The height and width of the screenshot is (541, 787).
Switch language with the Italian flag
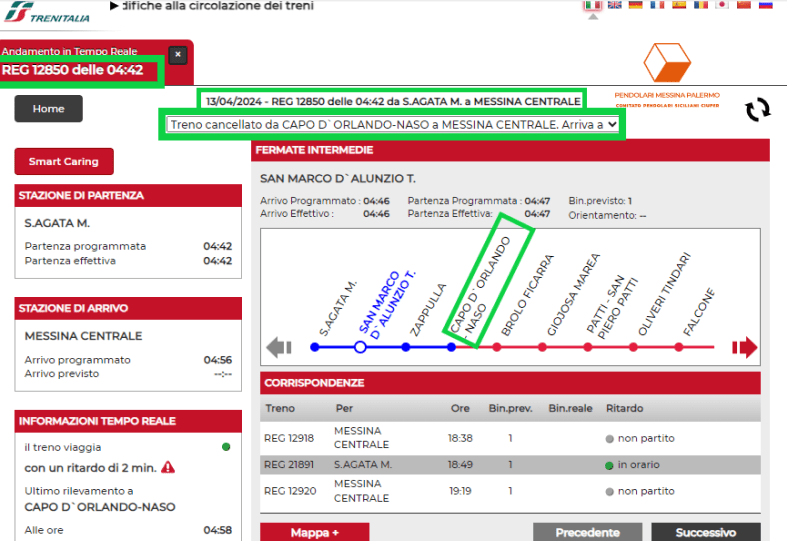click(x=592, y=5)
